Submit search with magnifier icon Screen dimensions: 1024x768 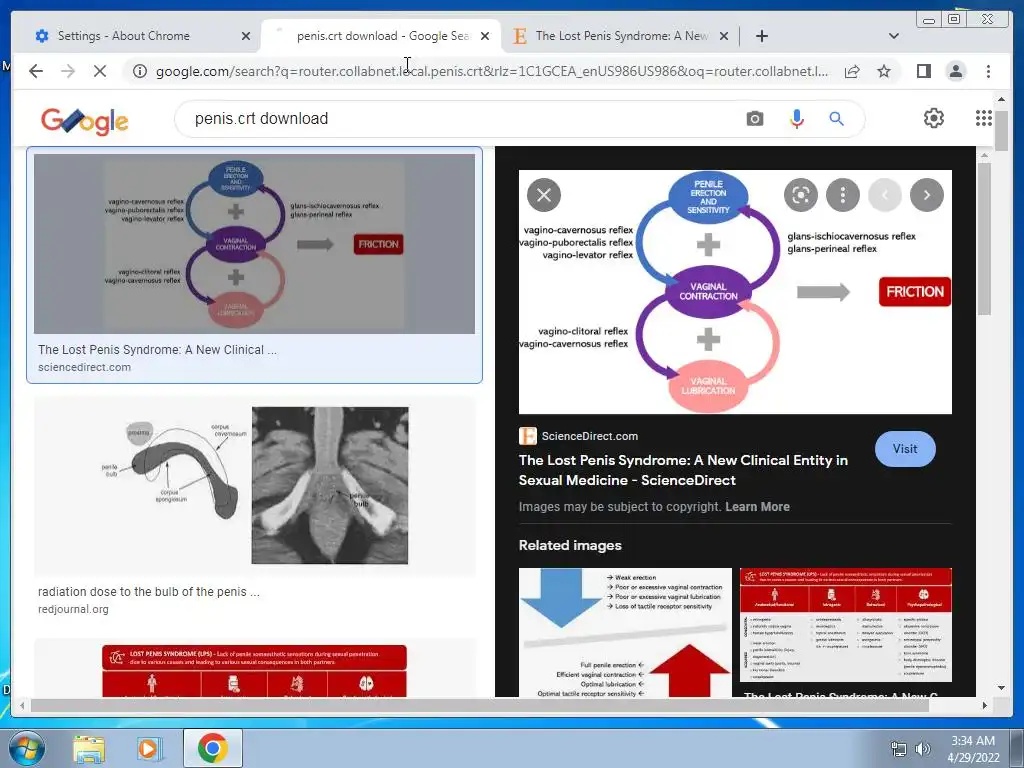click(x=837, y=119)
